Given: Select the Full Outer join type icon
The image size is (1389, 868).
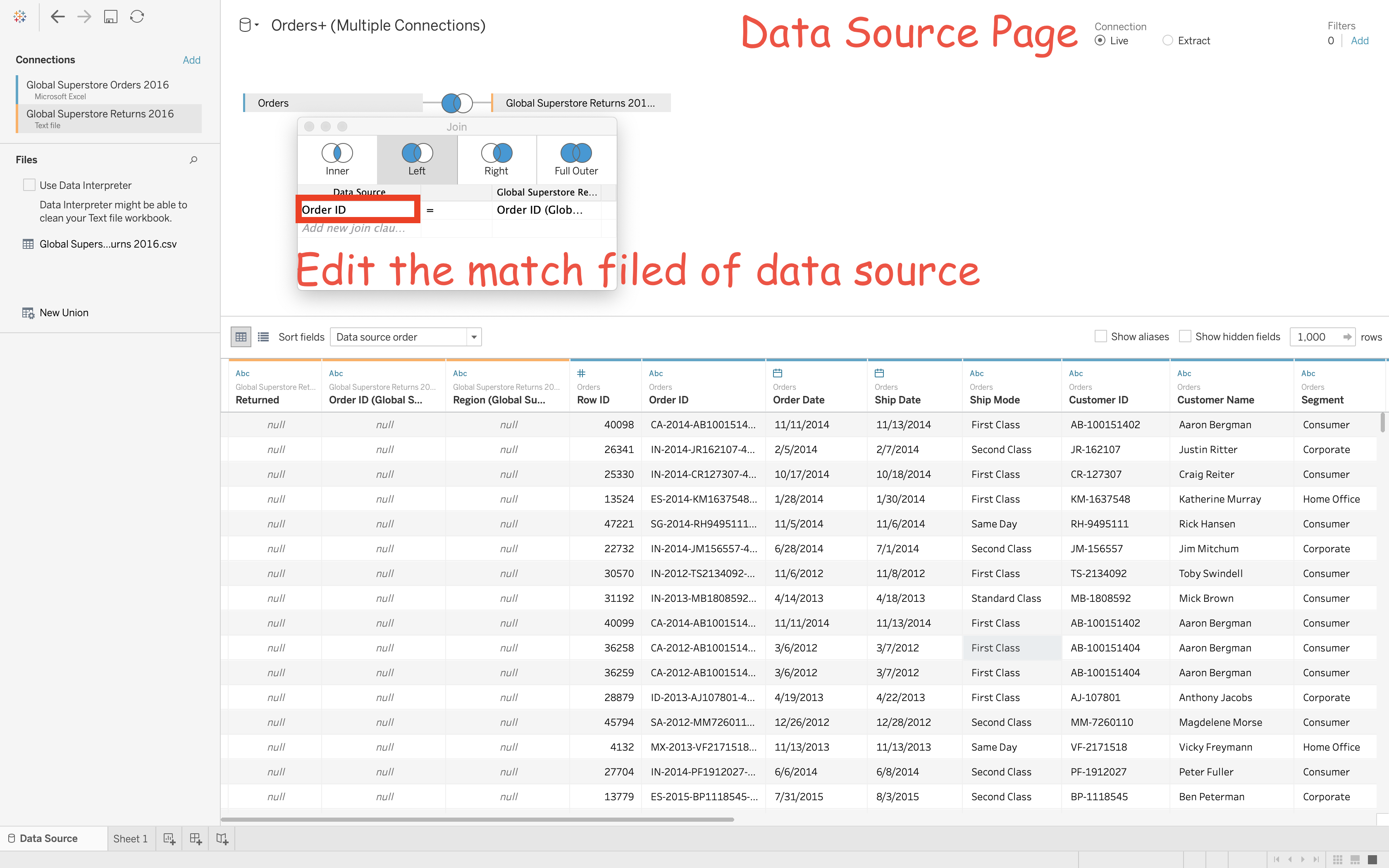Looking at the screenshot, I should (x=576, y=153).
